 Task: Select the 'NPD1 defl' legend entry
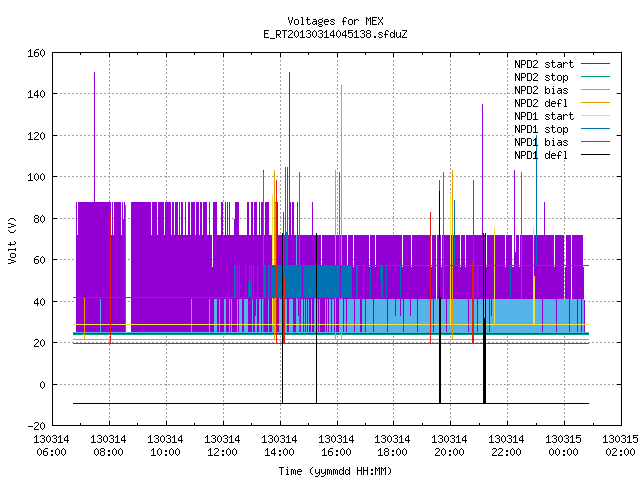(x=541, y=155)
